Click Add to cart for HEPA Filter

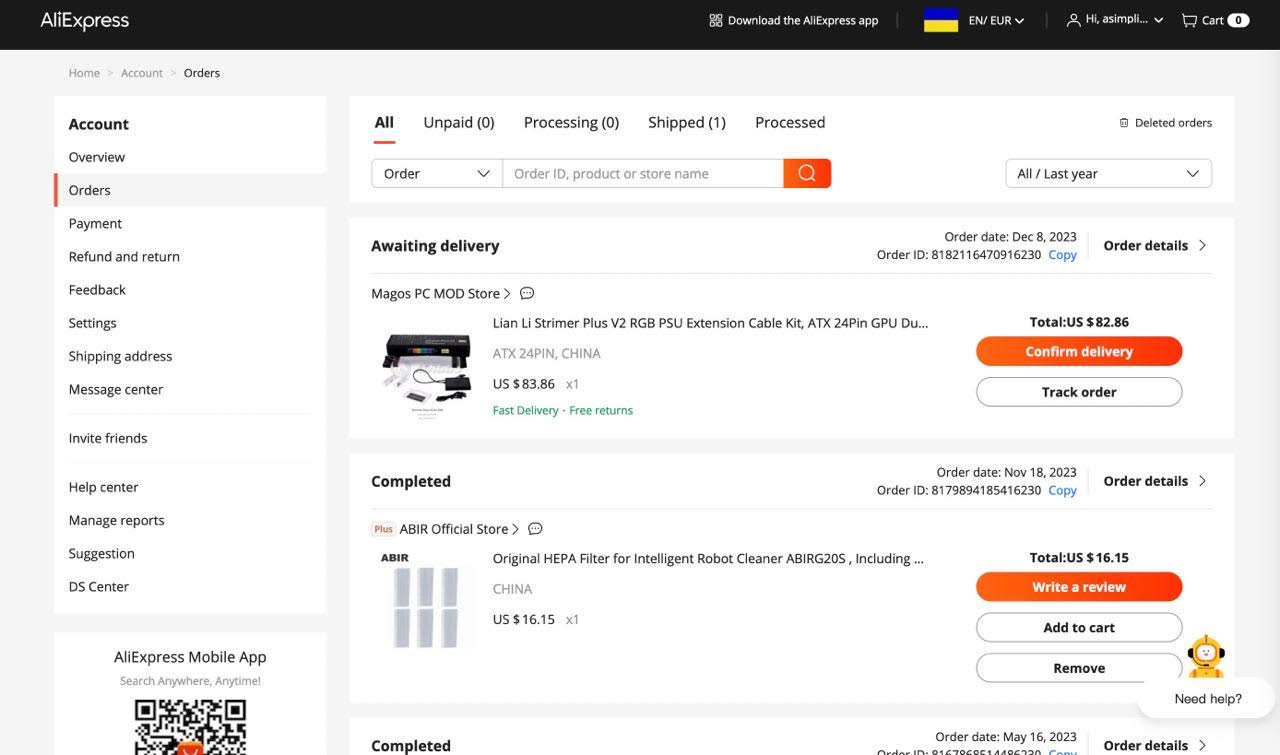1079,627
